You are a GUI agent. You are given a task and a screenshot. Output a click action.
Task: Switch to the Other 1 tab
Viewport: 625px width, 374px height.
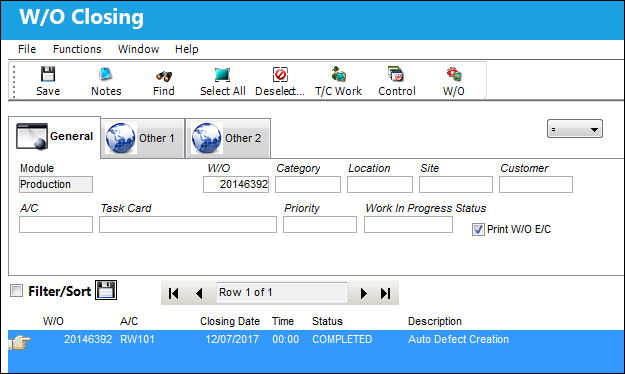[x=143, y=138]
